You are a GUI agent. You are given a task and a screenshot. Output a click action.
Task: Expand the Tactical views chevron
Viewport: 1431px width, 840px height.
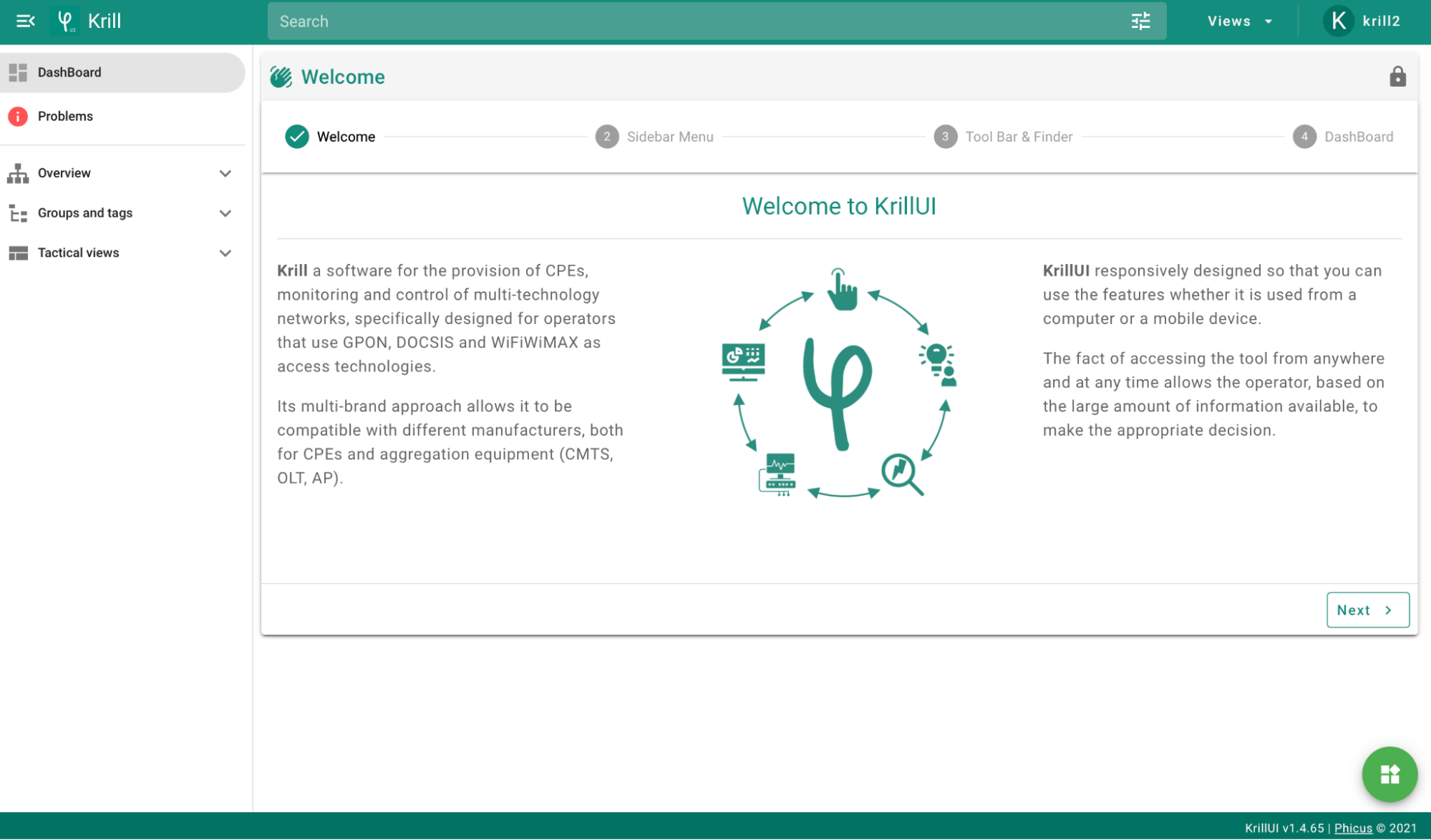pos(225,253)
